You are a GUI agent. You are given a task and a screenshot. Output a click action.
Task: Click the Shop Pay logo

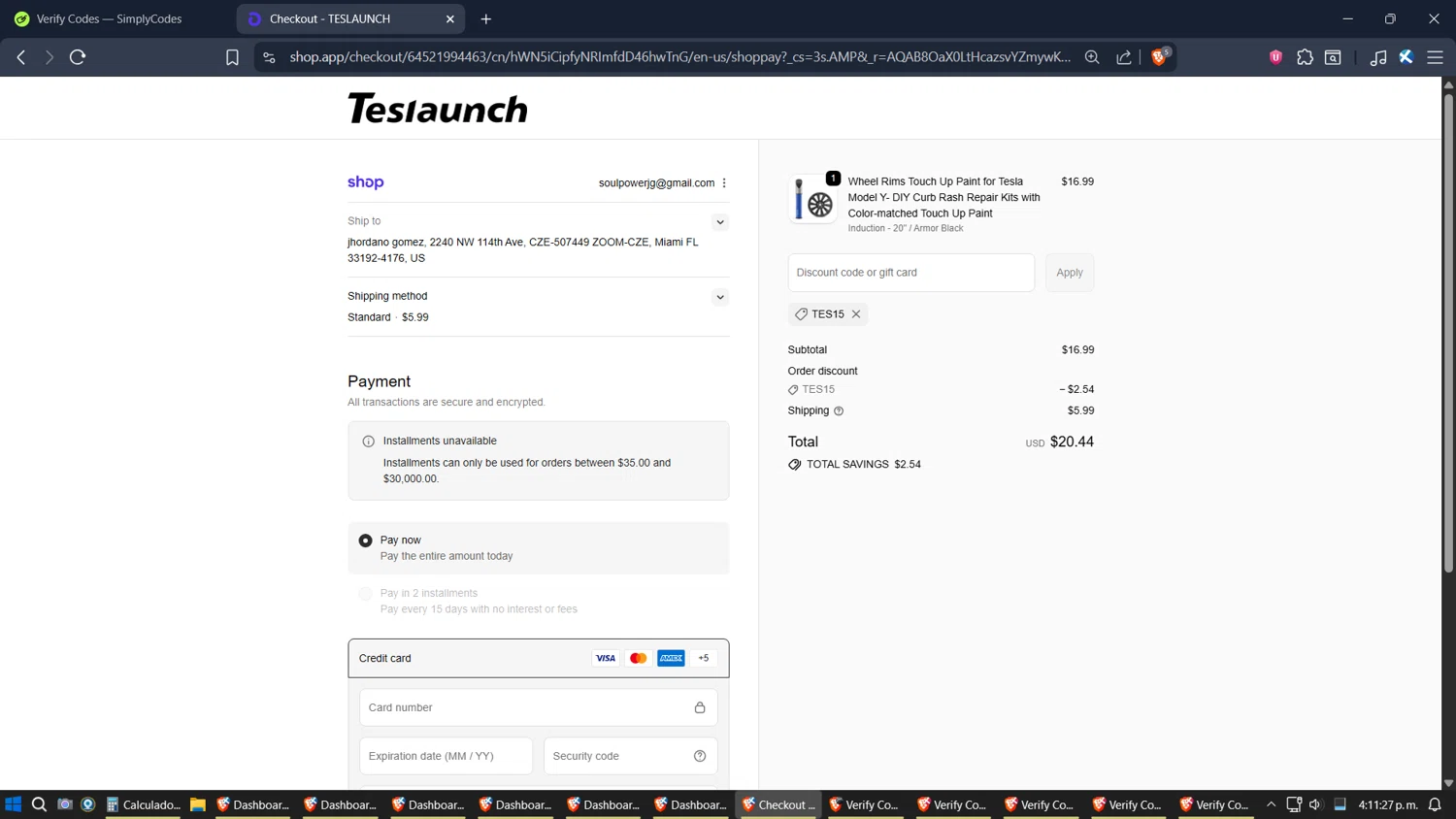(366, 182)
